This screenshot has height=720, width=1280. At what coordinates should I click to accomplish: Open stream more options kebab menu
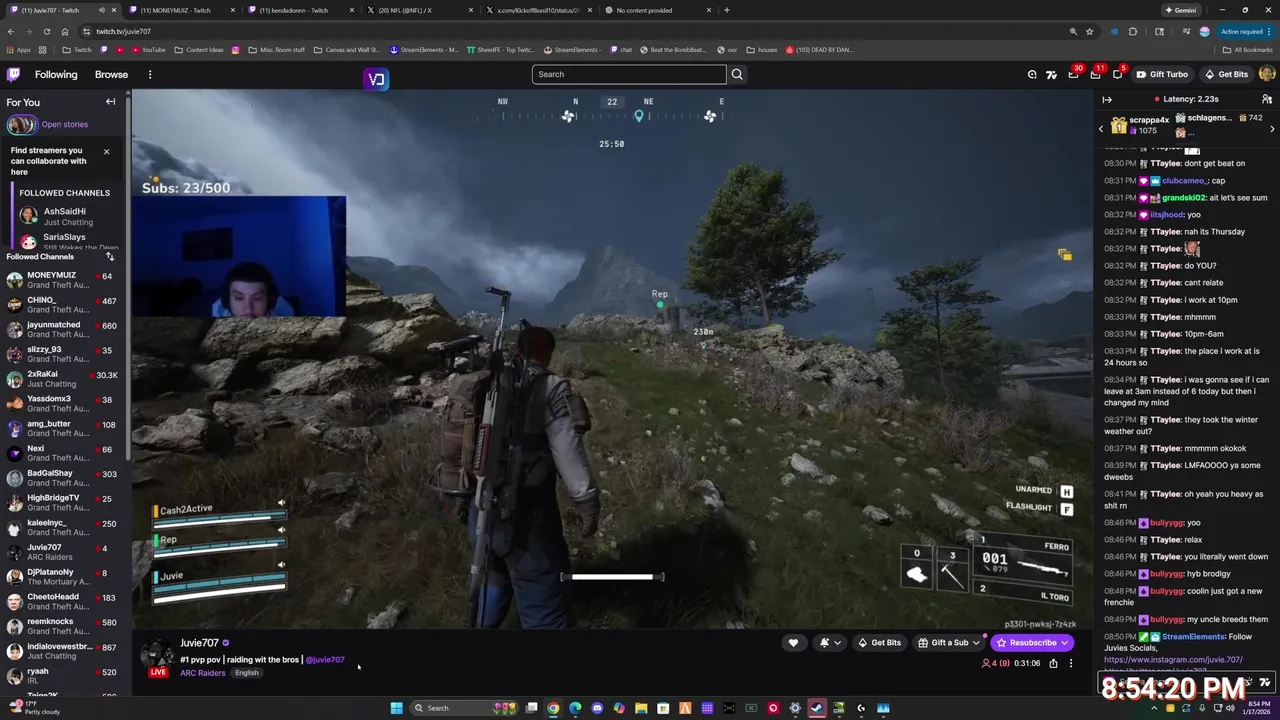(1070, 663)
